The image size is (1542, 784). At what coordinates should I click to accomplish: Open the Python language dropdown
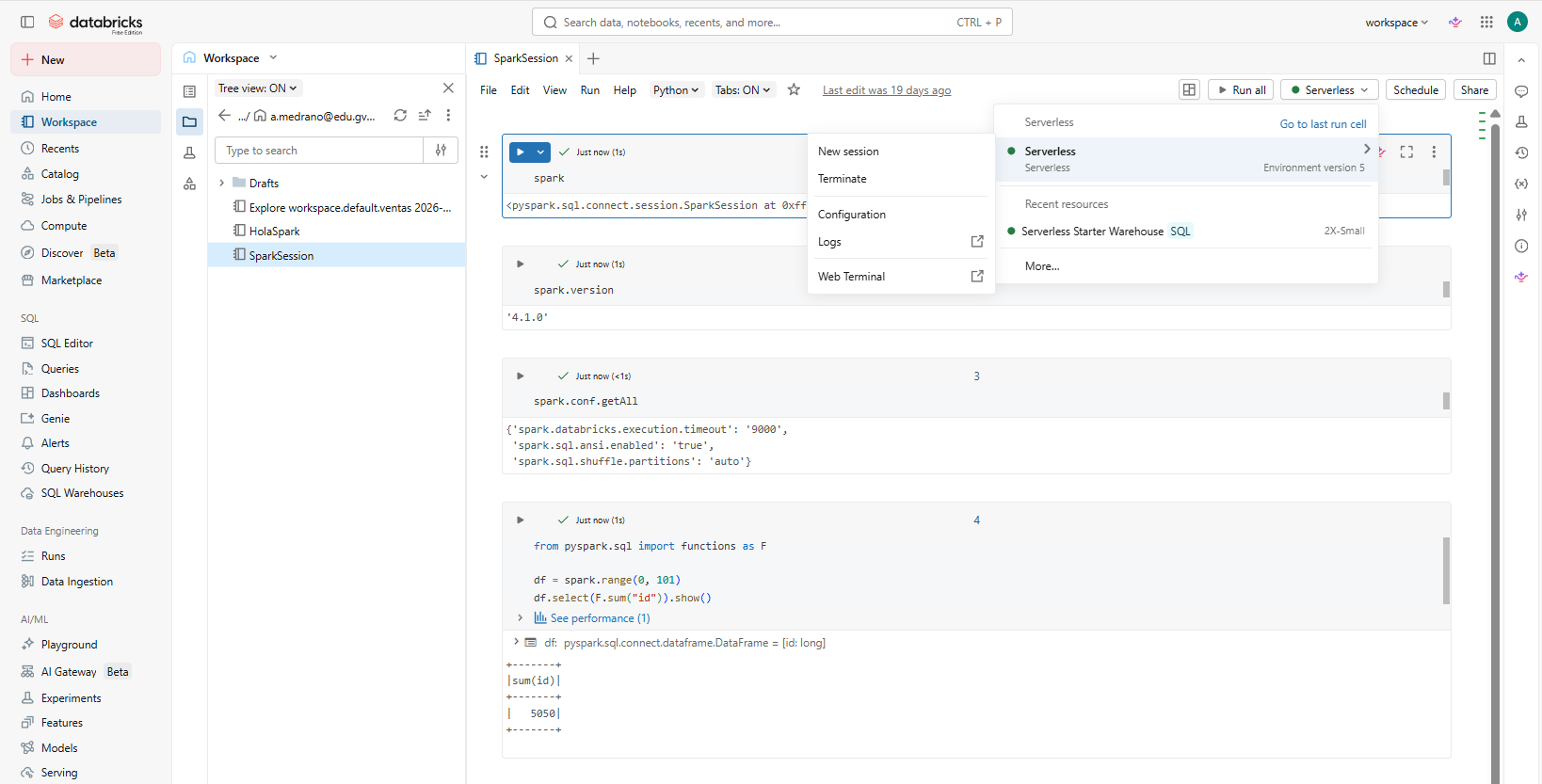676,89
